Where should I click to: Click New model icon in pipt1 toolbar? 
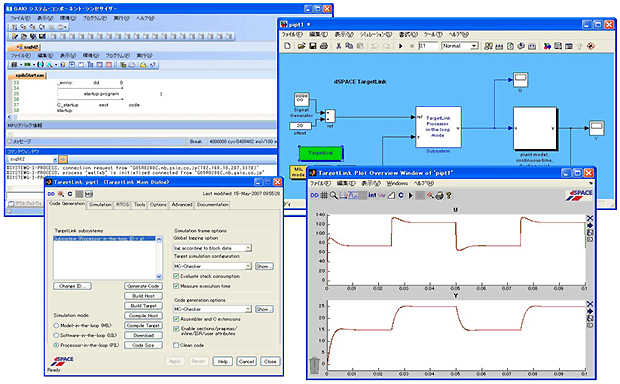tap(287, 46)
